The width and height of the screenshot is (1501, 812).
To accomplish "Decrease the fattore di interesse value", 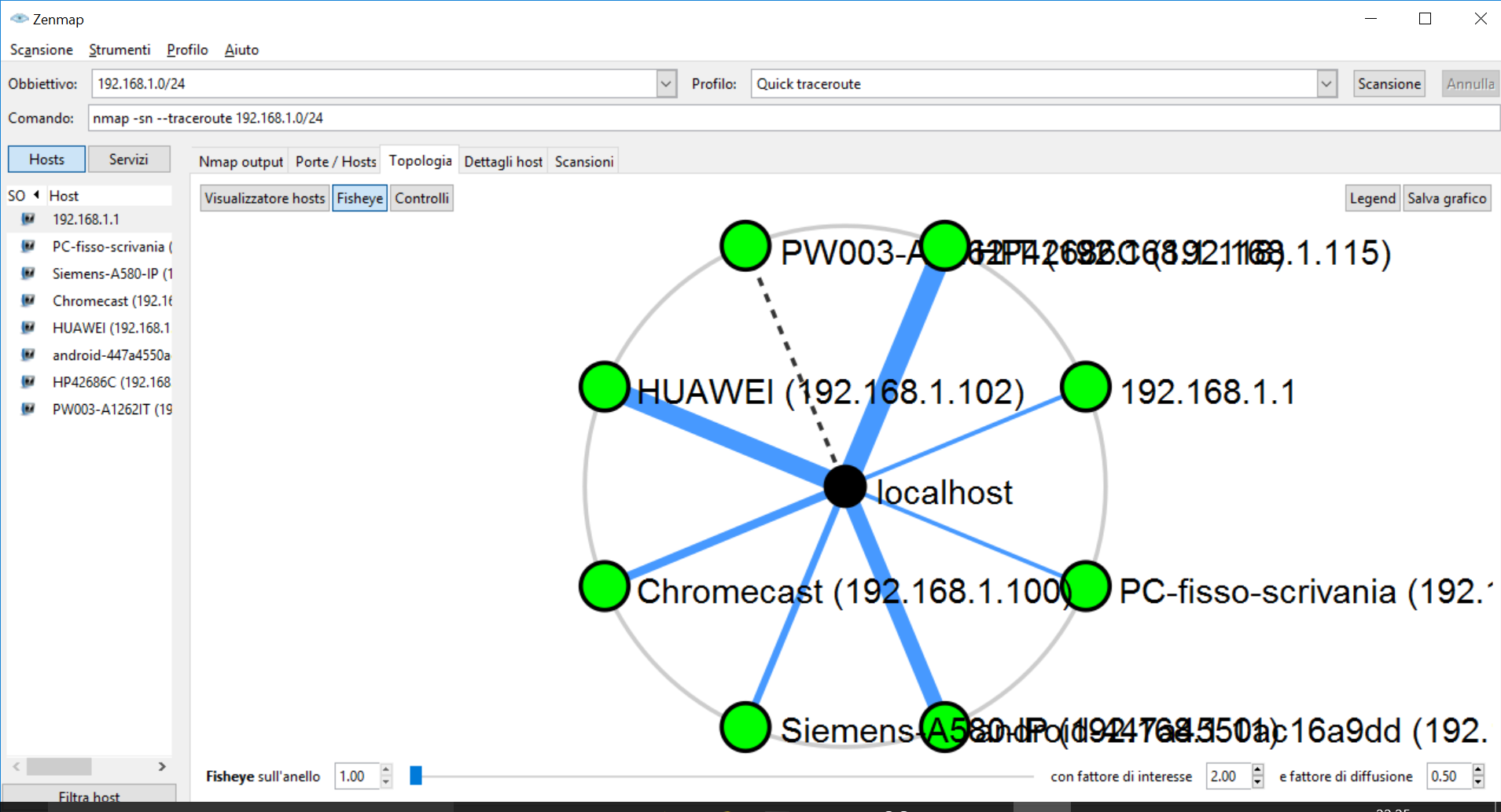I will (x=1258, y=782).
